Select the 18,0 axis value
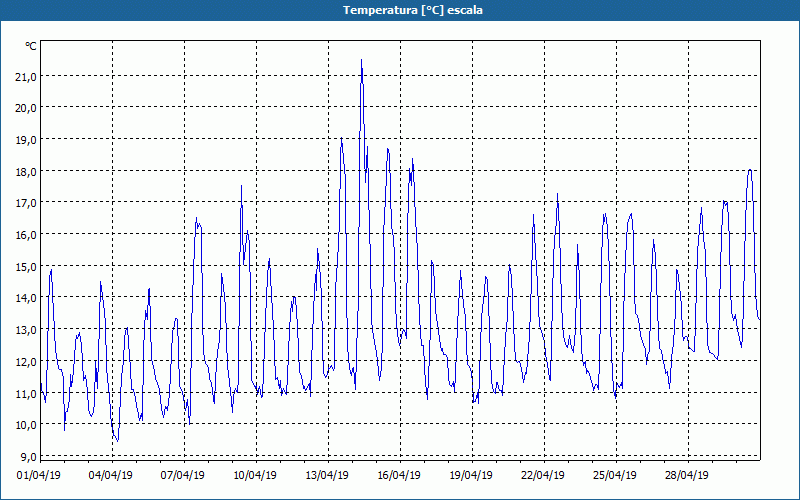 pos(26,171)
